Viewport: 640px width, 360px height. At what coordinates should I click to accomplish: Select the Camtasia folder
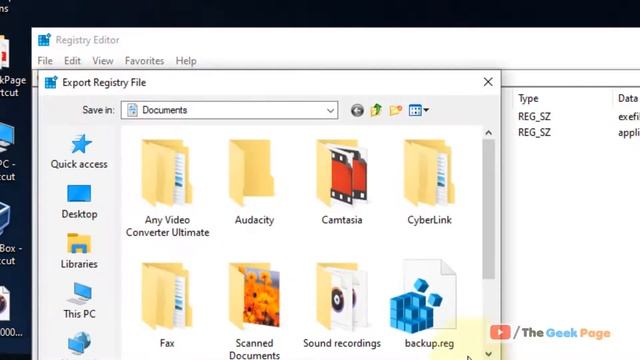342,182
